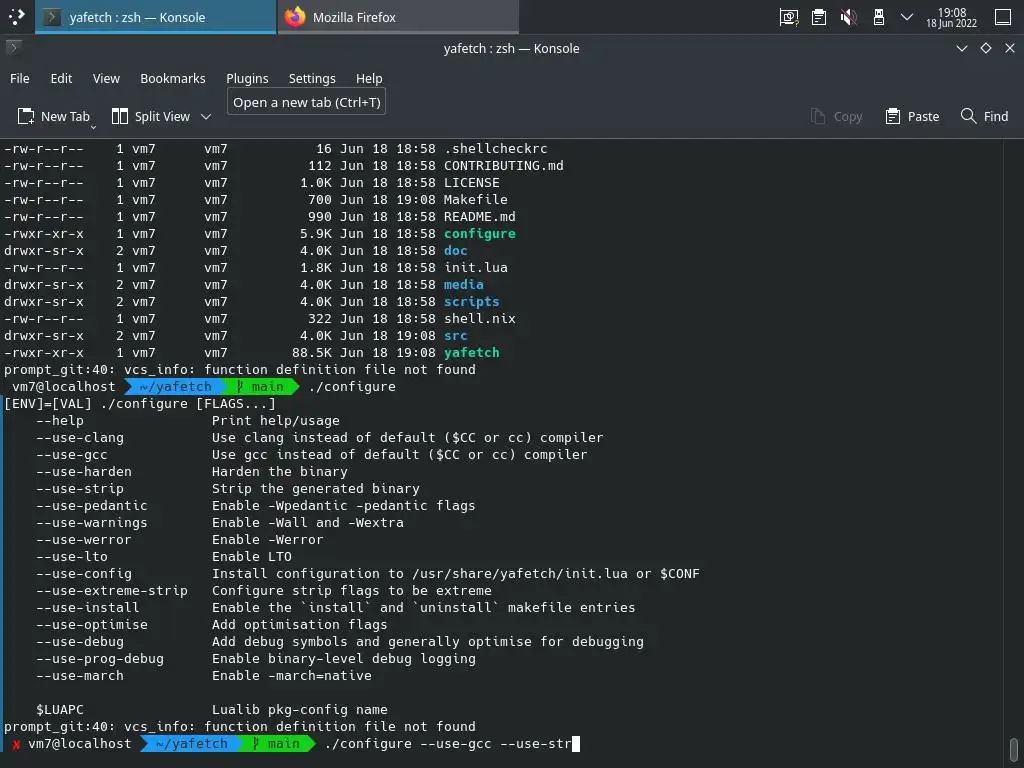Click the Paste clipboard icon
Screen dimensions: 1024x768
click(893, 116)
